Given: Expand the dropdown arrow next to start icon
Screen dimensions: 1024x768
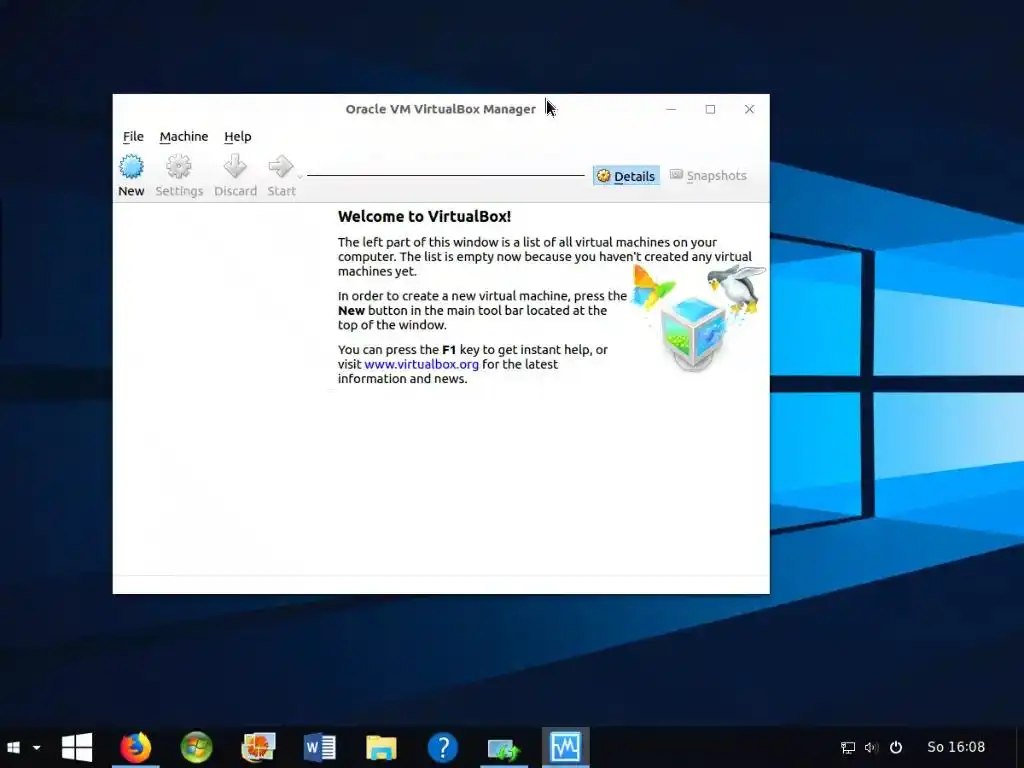Looking at the screenshot, I should pyautogui.click(x=37, y=748).
